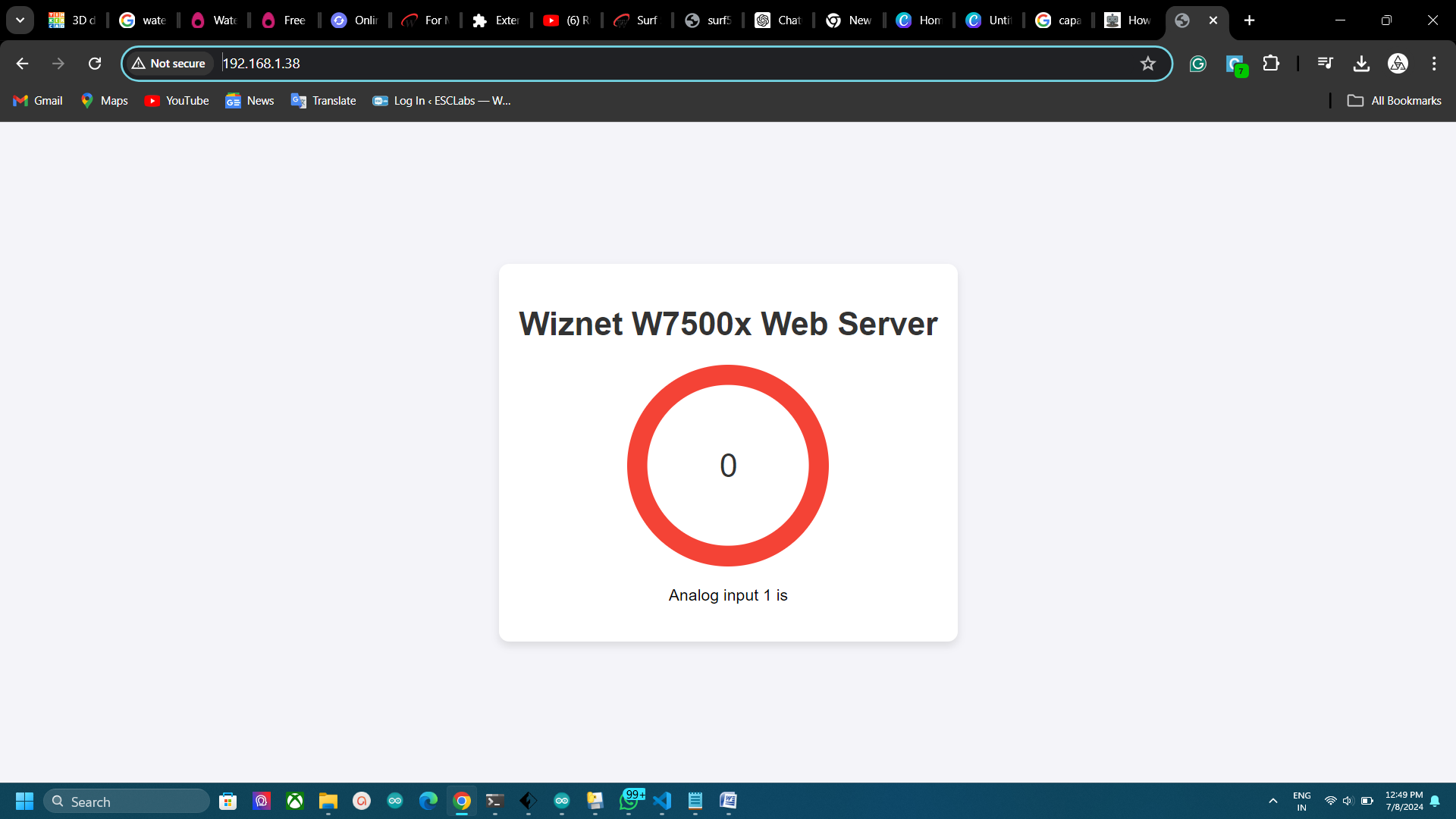Switch to the How tab
This screenshot has height=819, width=1456.
tap(1128, 20)
